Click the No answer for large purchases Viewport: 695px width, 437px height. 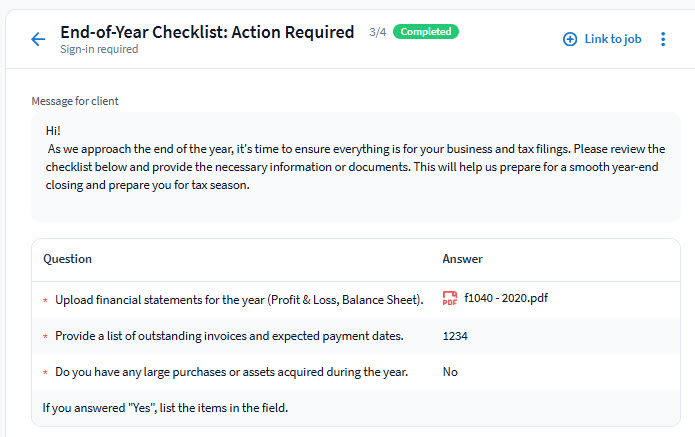[x=450, y=372]
